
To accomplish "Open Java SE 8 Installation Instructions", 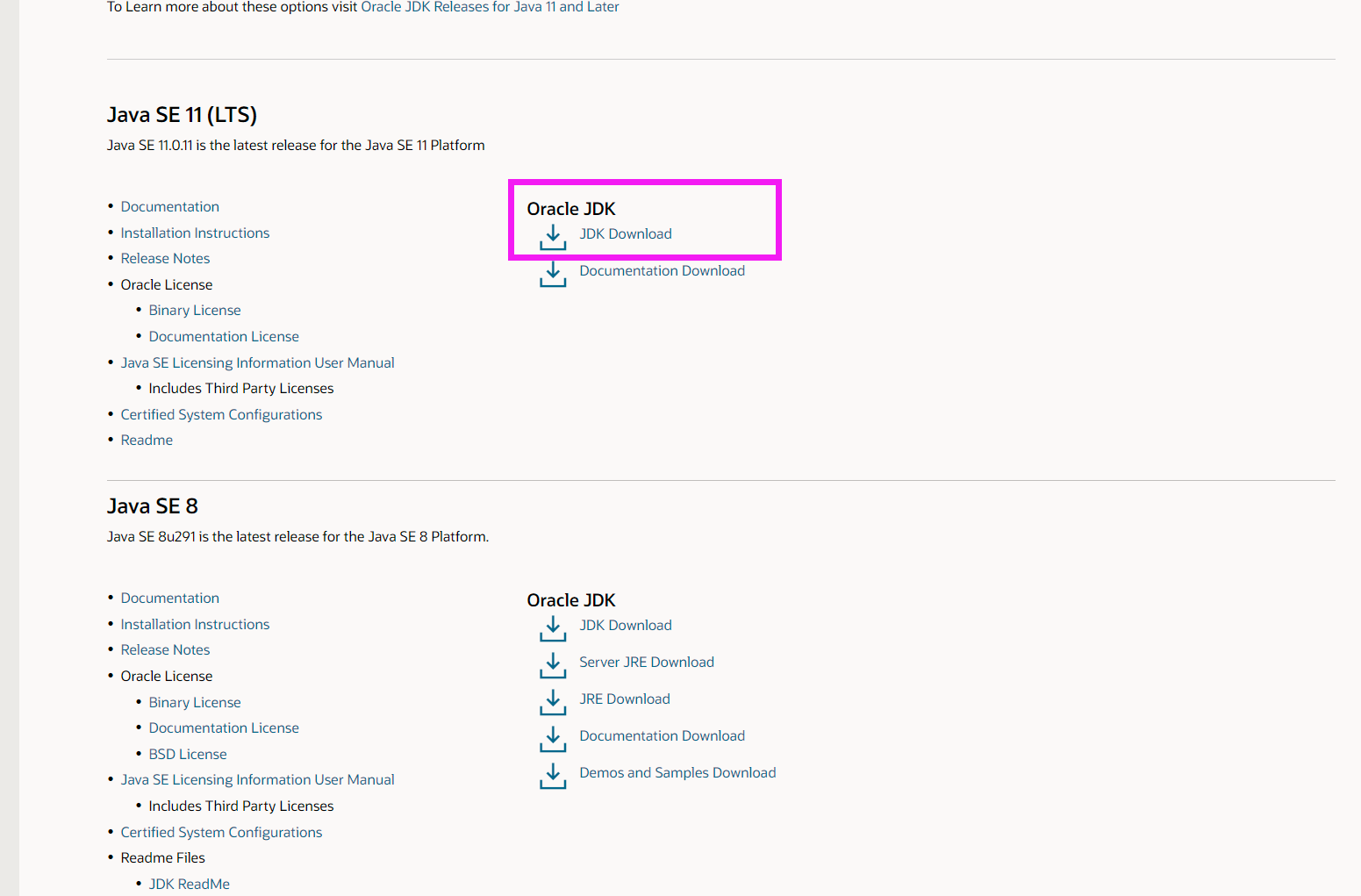I will click(195, 624).
